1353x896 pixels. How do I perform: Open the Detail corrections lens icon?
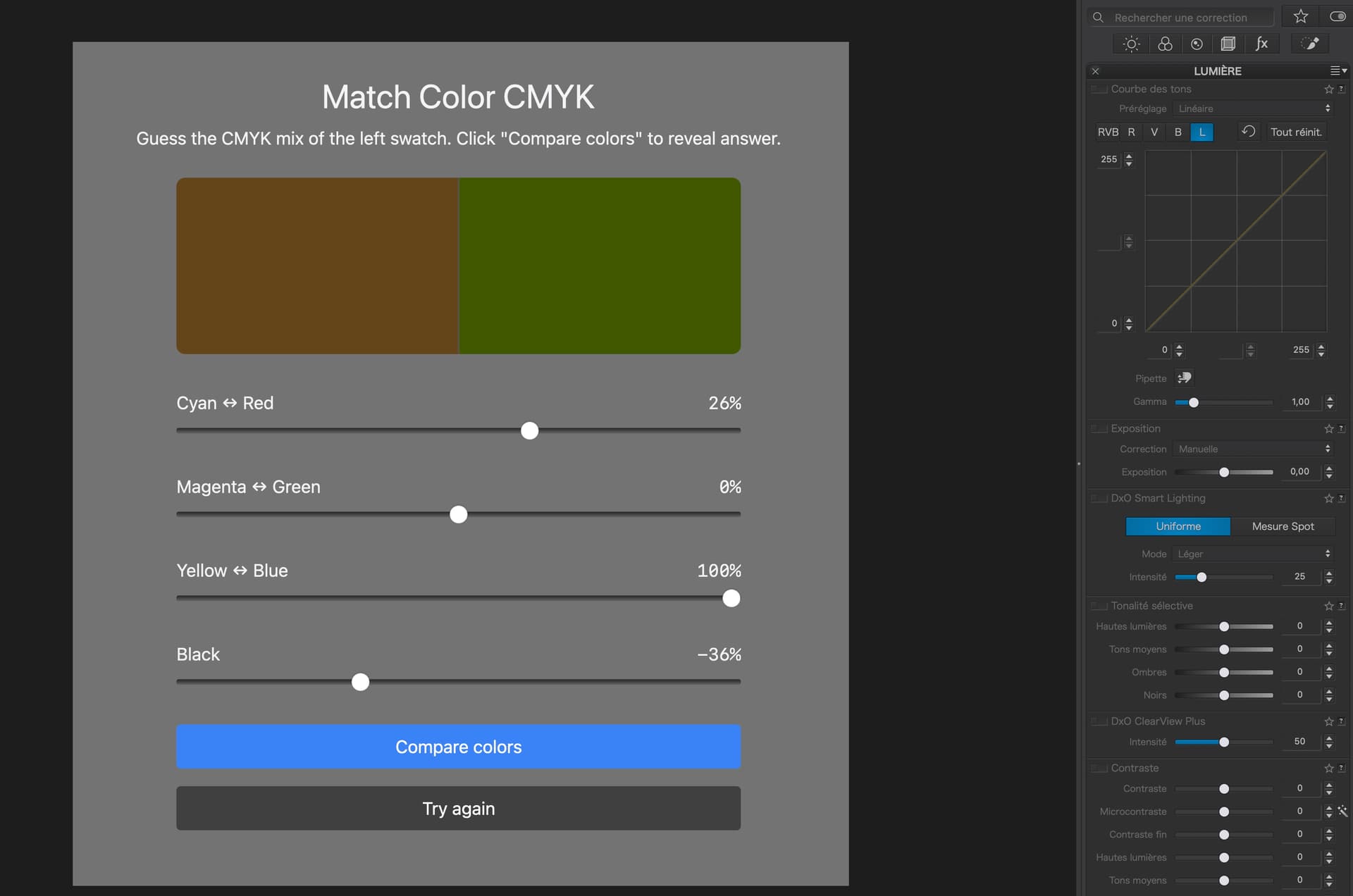pyautogui.click(x=1197, y=44)
